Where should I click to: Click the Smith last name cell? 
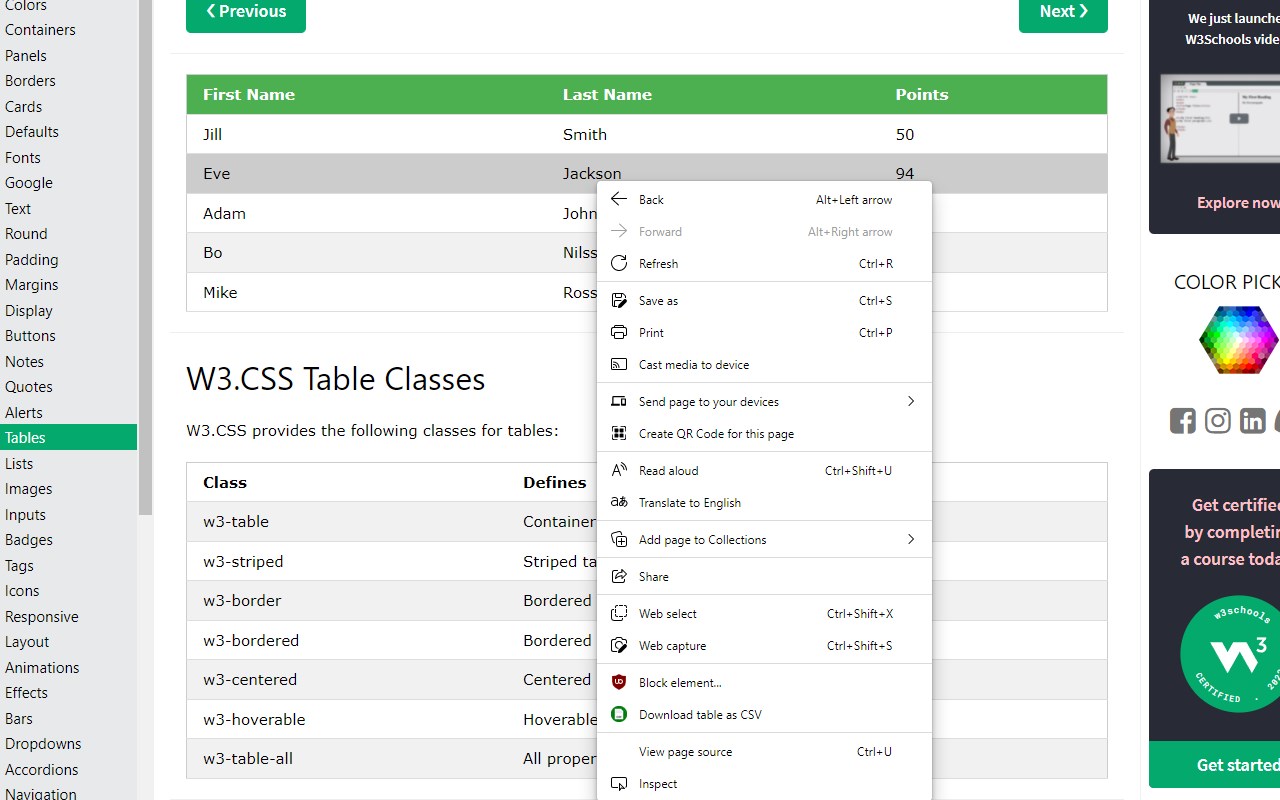(713, 134)
